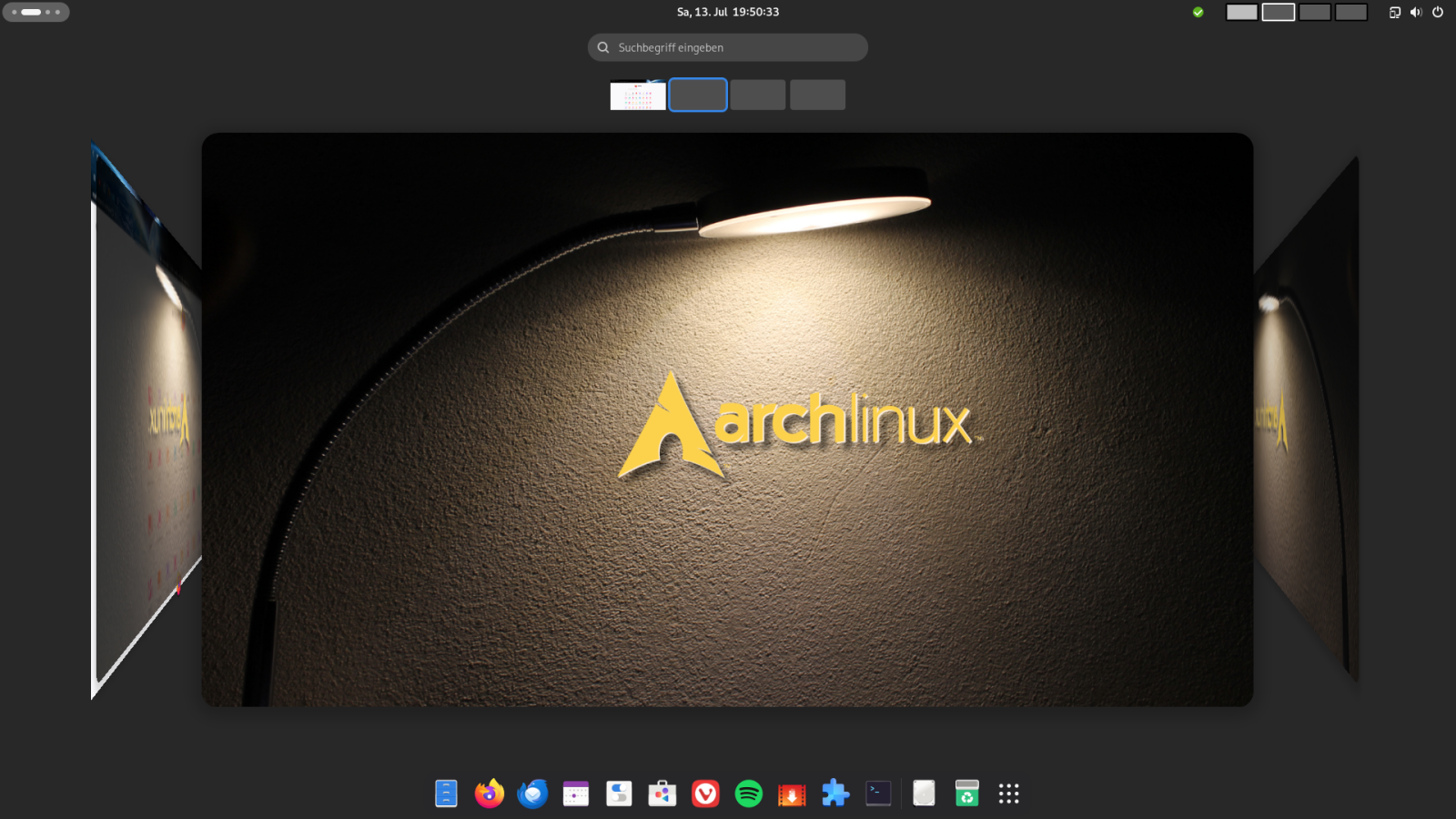Image resolution: width=1456 pixels, height=819 pixels.
Task: Open Spotify from the dock
Action: click(x=749, y=794)
